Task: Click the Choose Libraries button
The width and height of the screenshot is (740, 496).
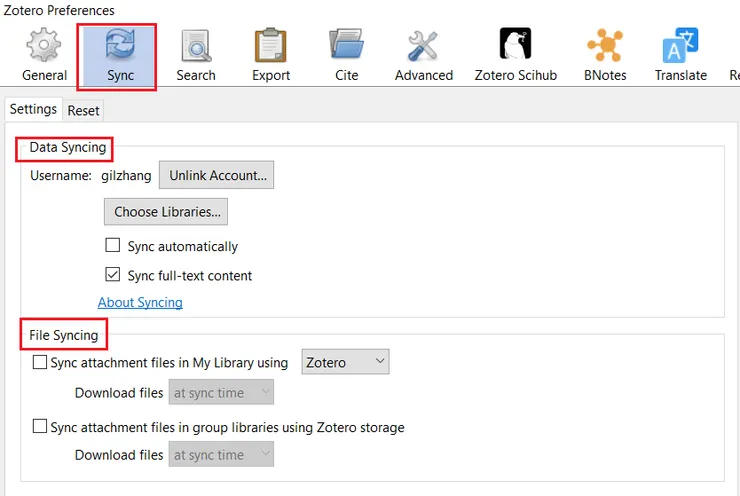Action: [x=166, y=212]
